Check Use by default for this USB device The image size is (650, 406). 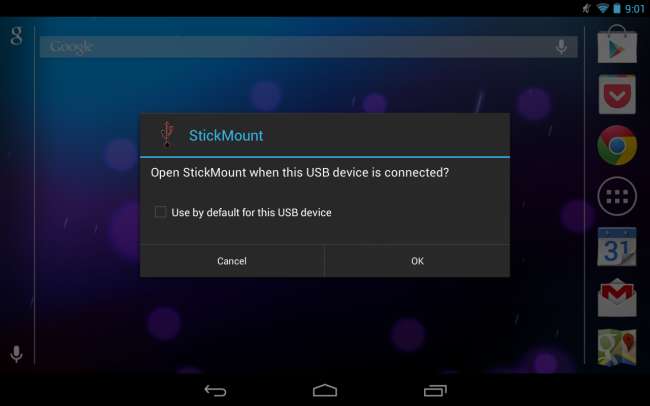[160, 212]
